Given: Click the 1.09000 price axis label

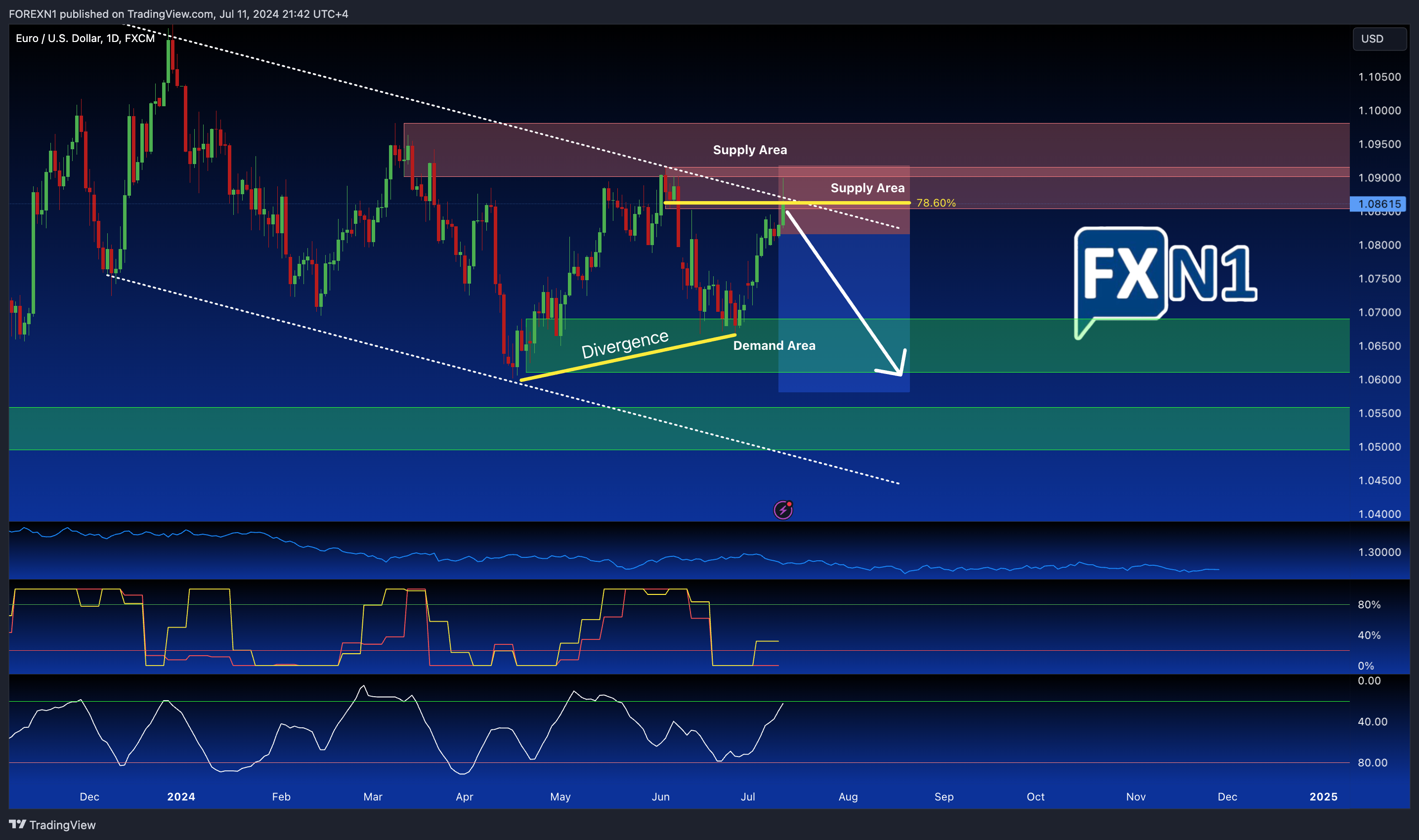Looking at the screenshot, I should (1379, 178).
